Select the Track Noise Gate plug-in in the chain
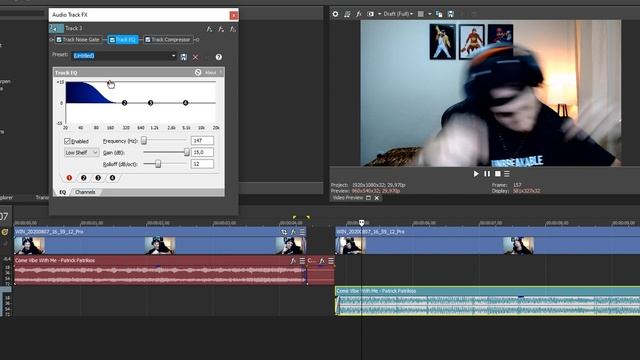The height and width of the screenshot is (360, 640). tap(78, 40)
